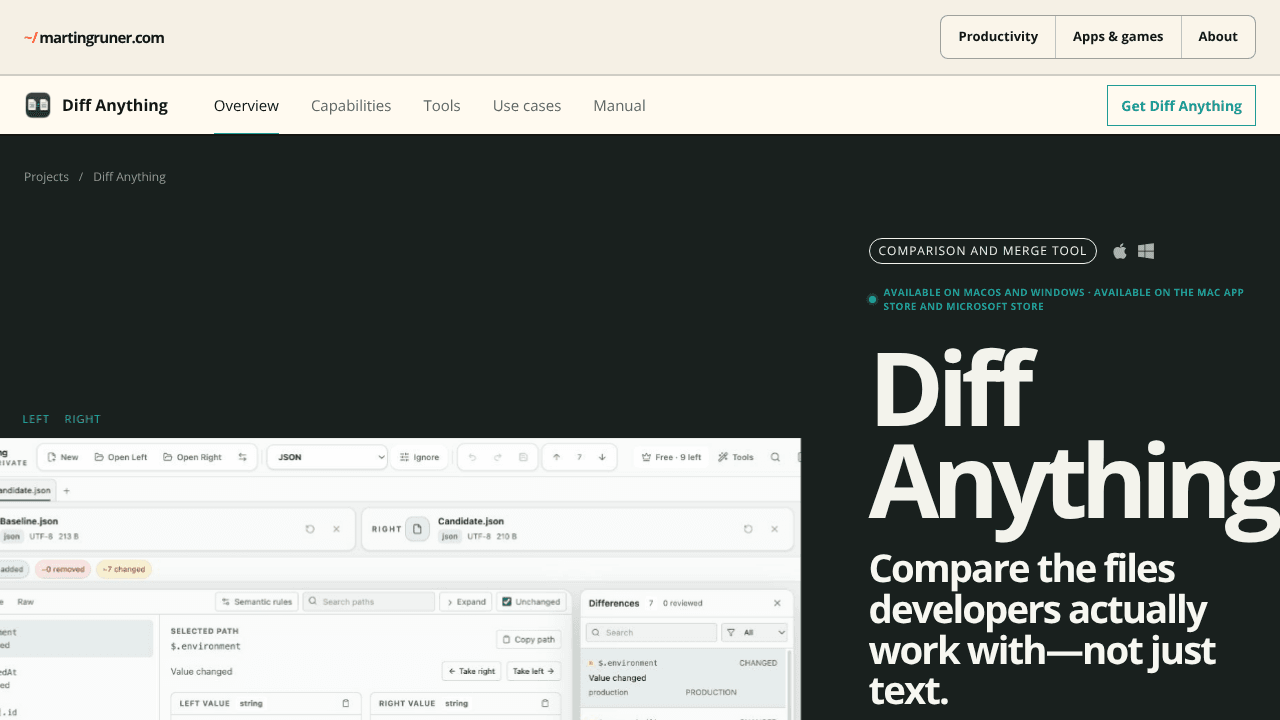Image resolution: width=1280 pixels, height=720 pixels.
Task: Jump to next difference with down arrow
Action: pyautogui.click(x=602, y=457)
